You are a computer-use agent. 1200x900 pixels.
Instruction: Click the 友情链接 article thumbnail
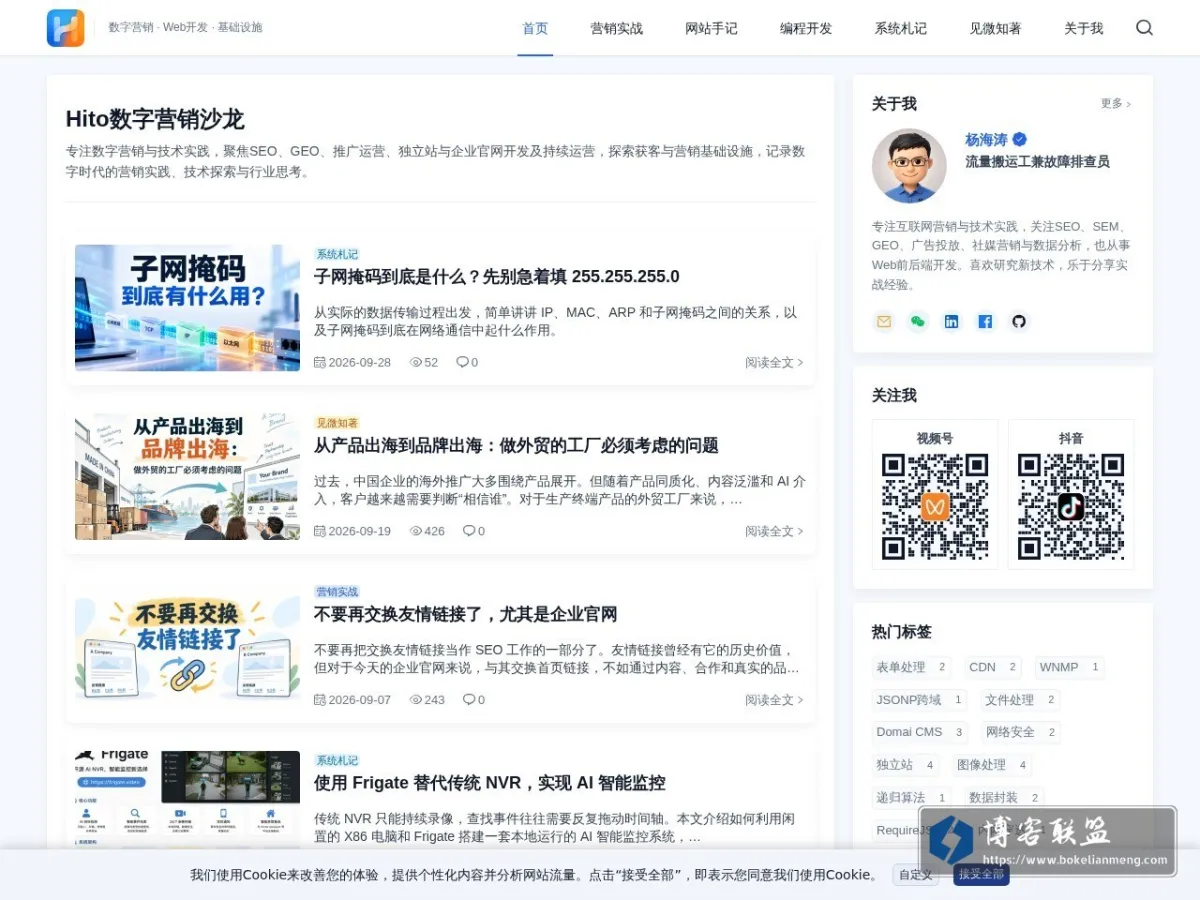(187, 646)
